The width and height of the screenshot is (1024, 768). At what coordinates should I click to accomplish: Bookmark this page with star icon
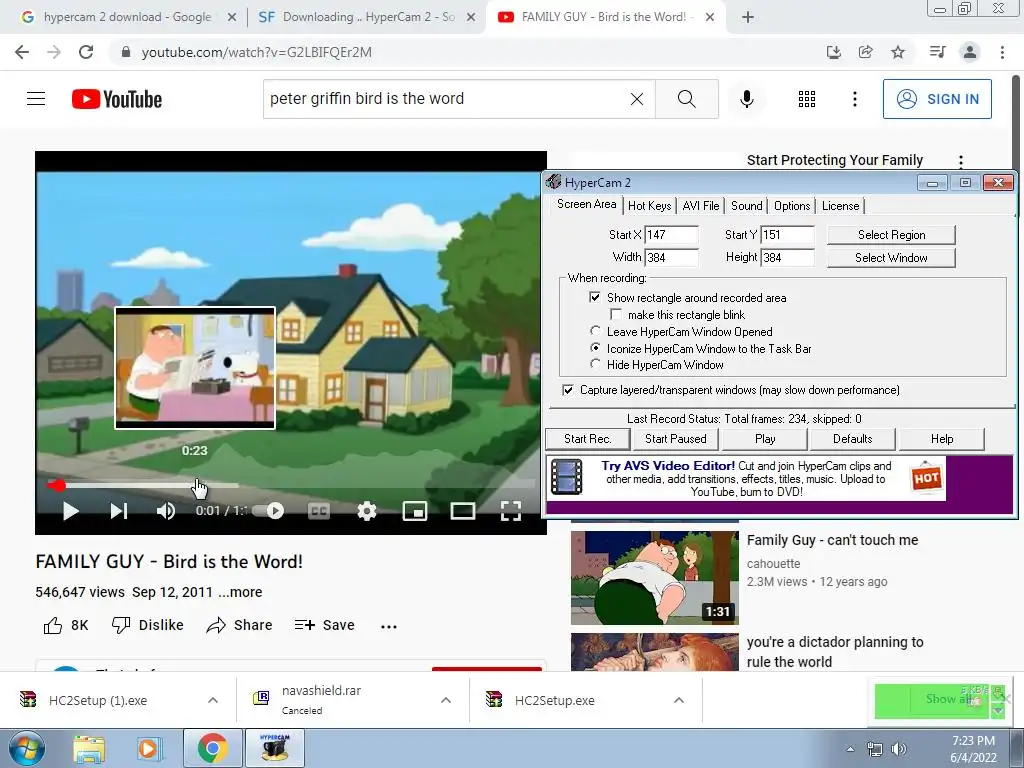coord(898,52)
